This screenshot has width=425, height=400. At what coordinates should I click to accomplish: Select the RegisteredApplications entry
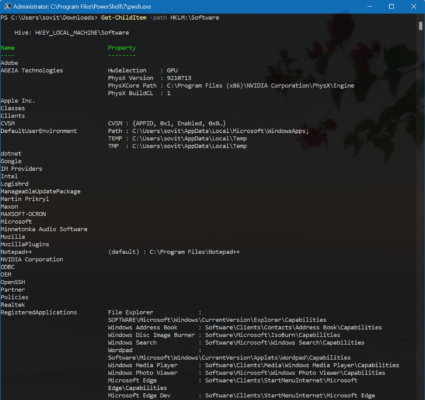39,312
